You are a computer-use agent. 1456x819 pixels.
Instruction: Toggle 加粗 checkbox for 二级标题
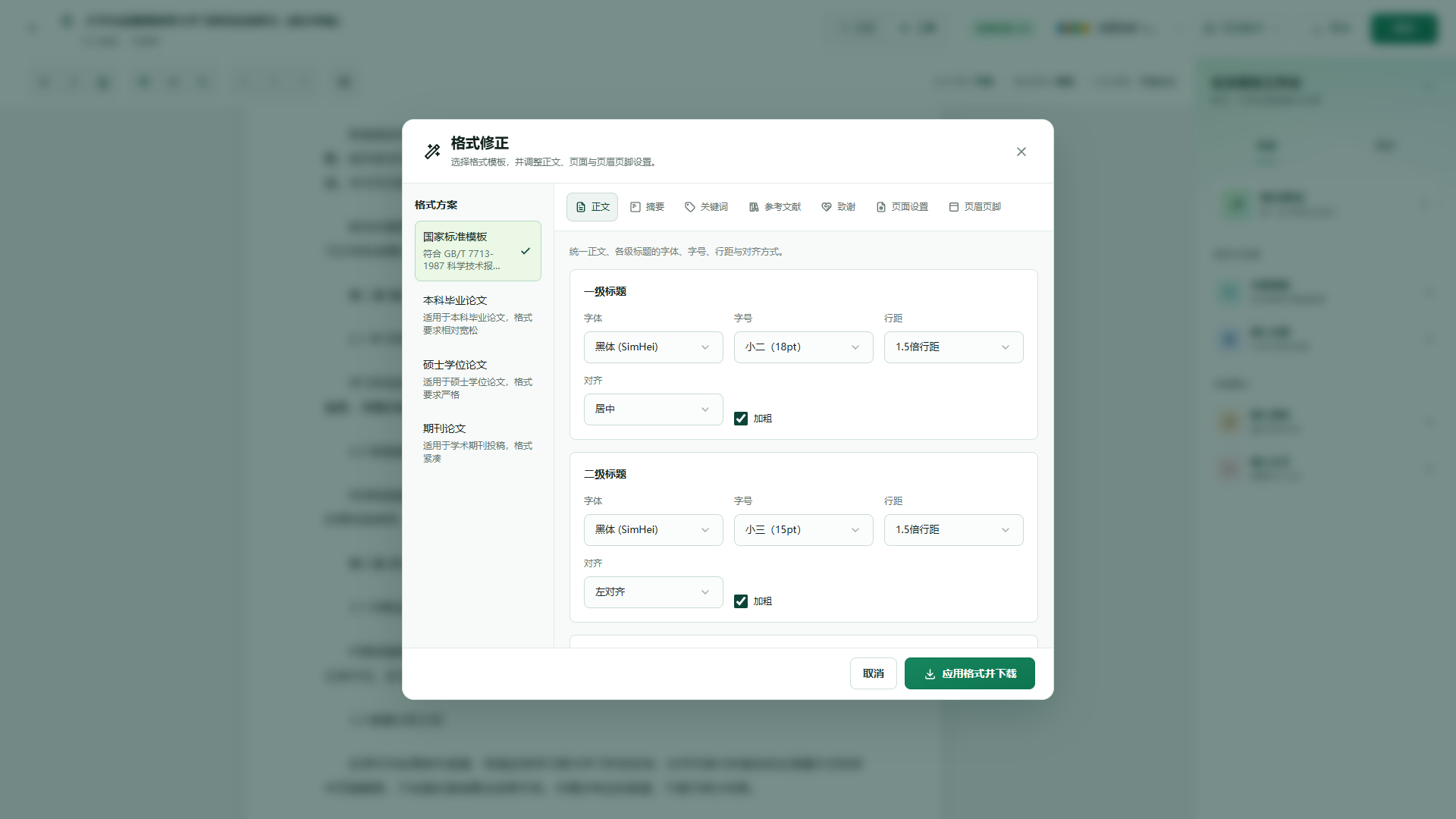coord(741,601)
